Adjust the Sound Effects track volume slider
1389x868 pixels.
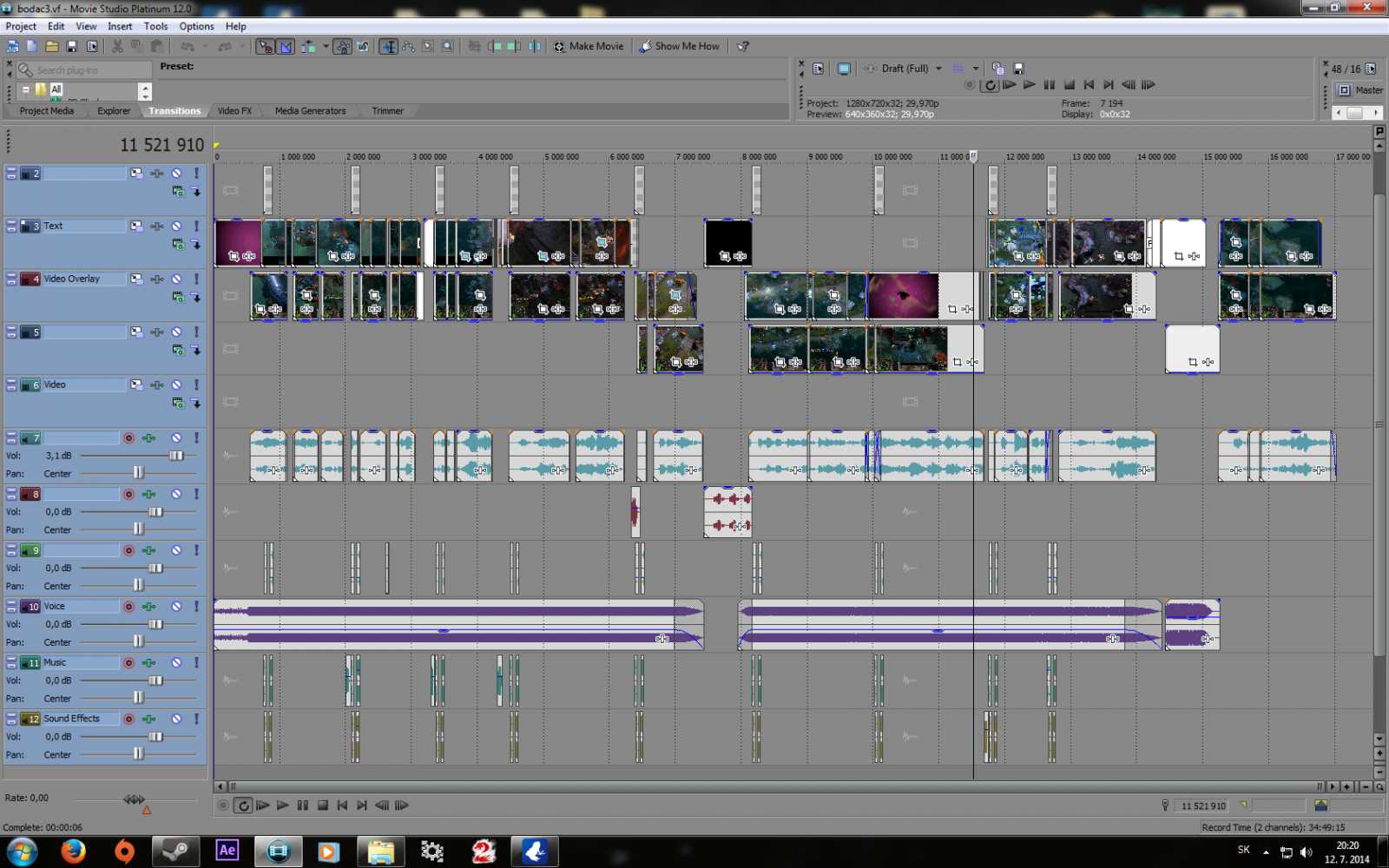tap(155, 737)
